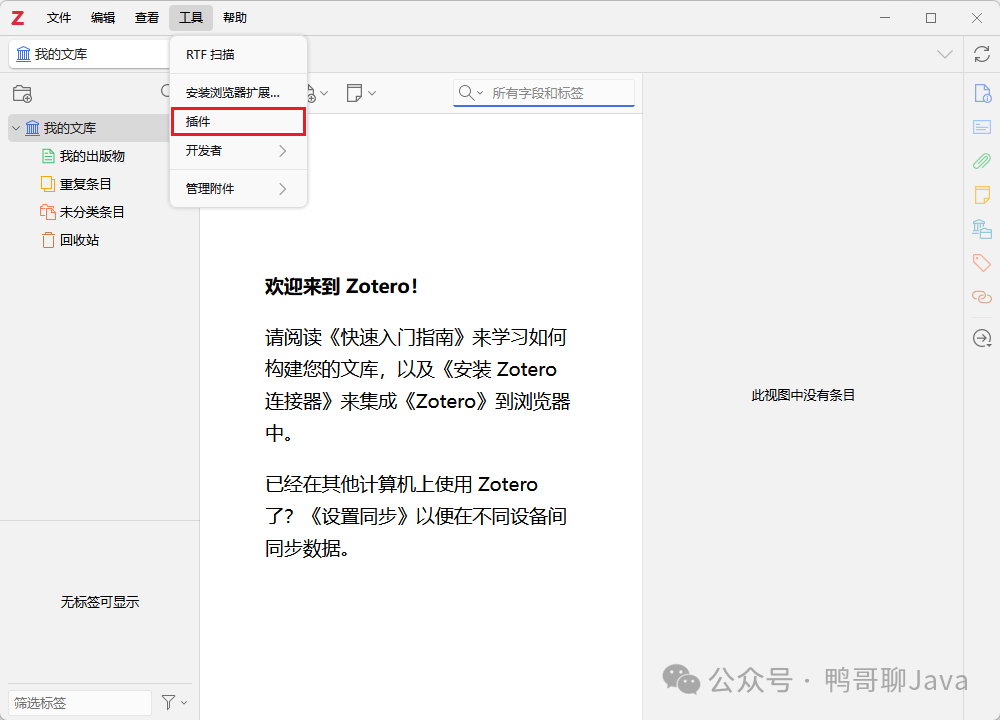This screenshot has height=720, width=1000.
Task: Click the locate arrow-in-circle icon
Action: 982,338
